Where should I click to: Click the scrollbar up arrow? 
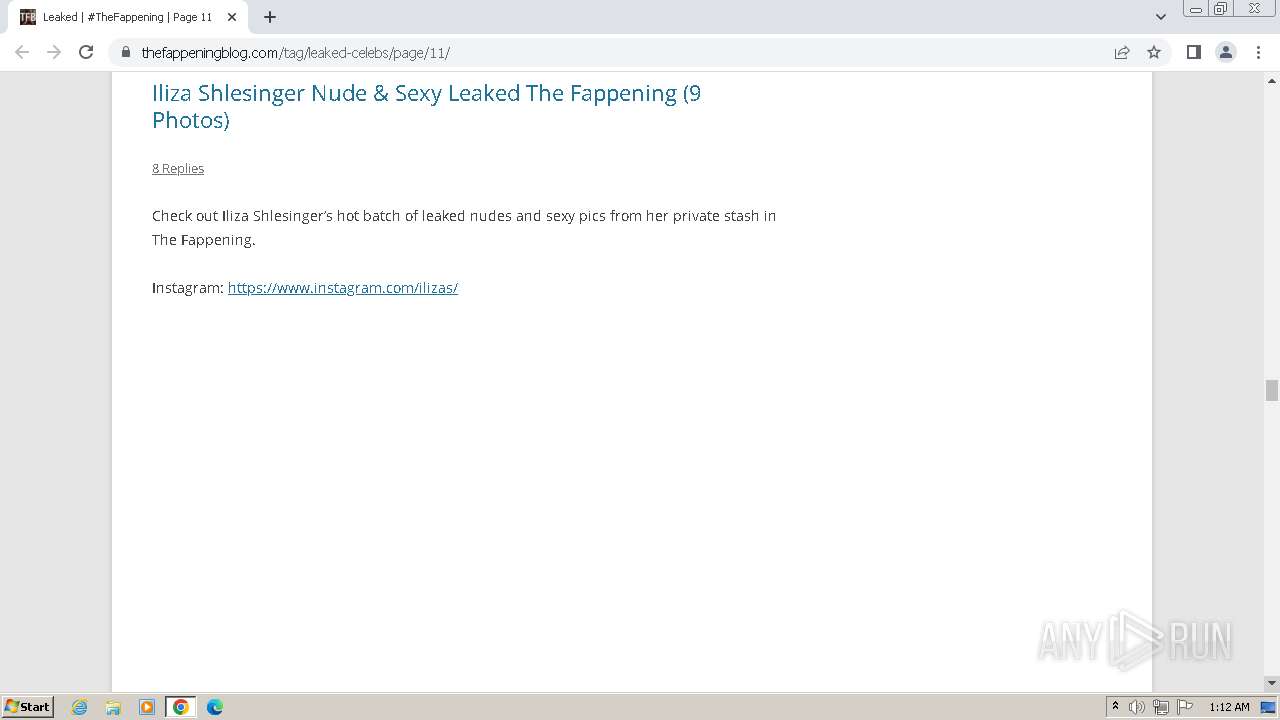click(x=1272, y=80)
